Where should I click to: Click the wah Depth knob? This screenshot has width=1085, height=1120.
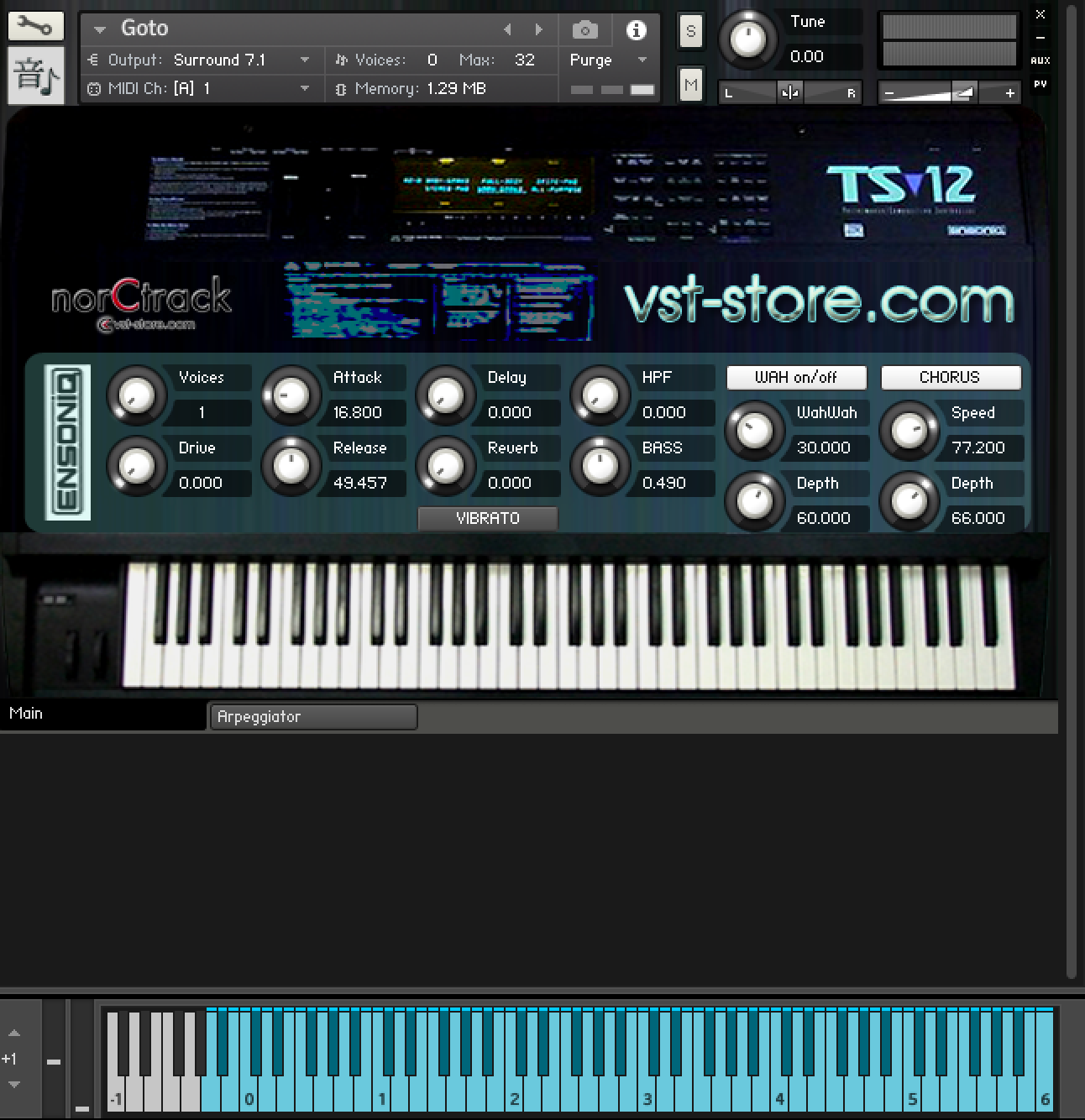coord(755,501)
